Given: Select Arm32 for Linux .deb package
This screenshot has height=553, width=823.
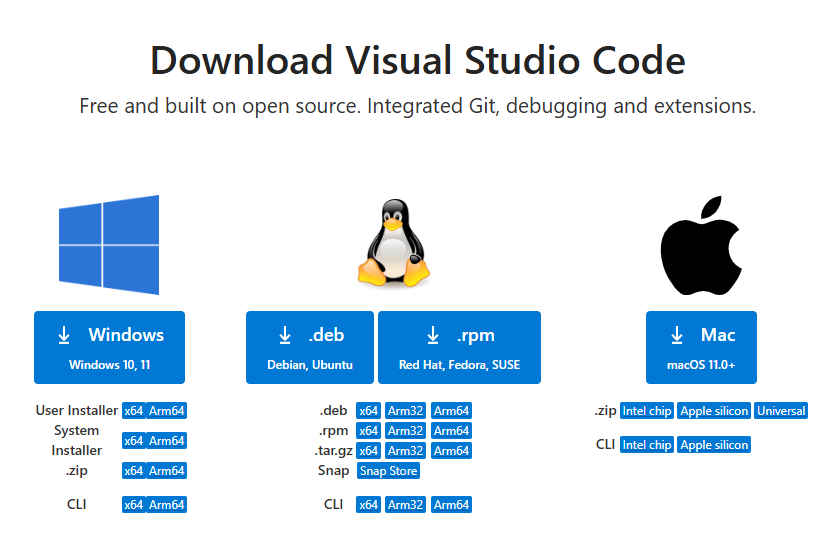Looking at the screenshot, I should coord(405,411).
